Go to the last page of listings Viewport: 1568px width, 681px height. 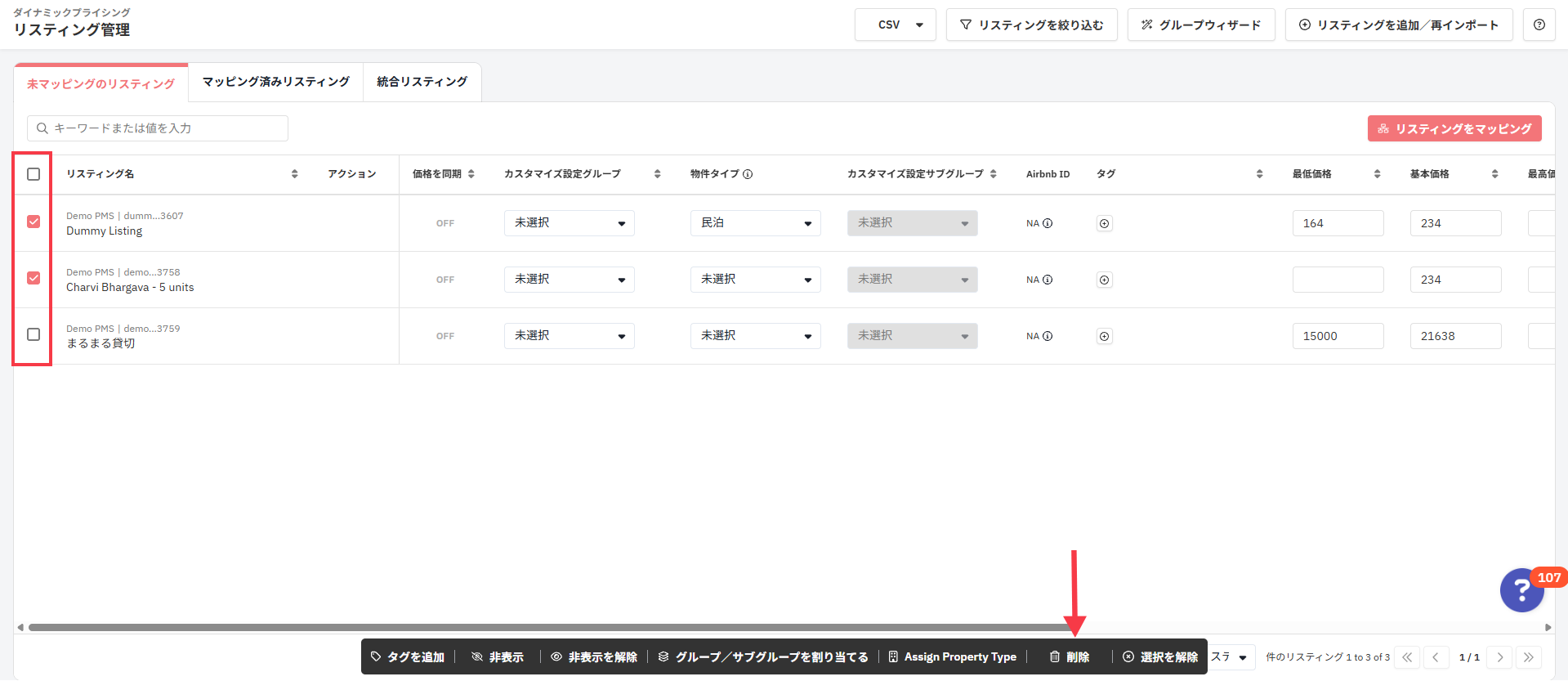pos(1528,657)
